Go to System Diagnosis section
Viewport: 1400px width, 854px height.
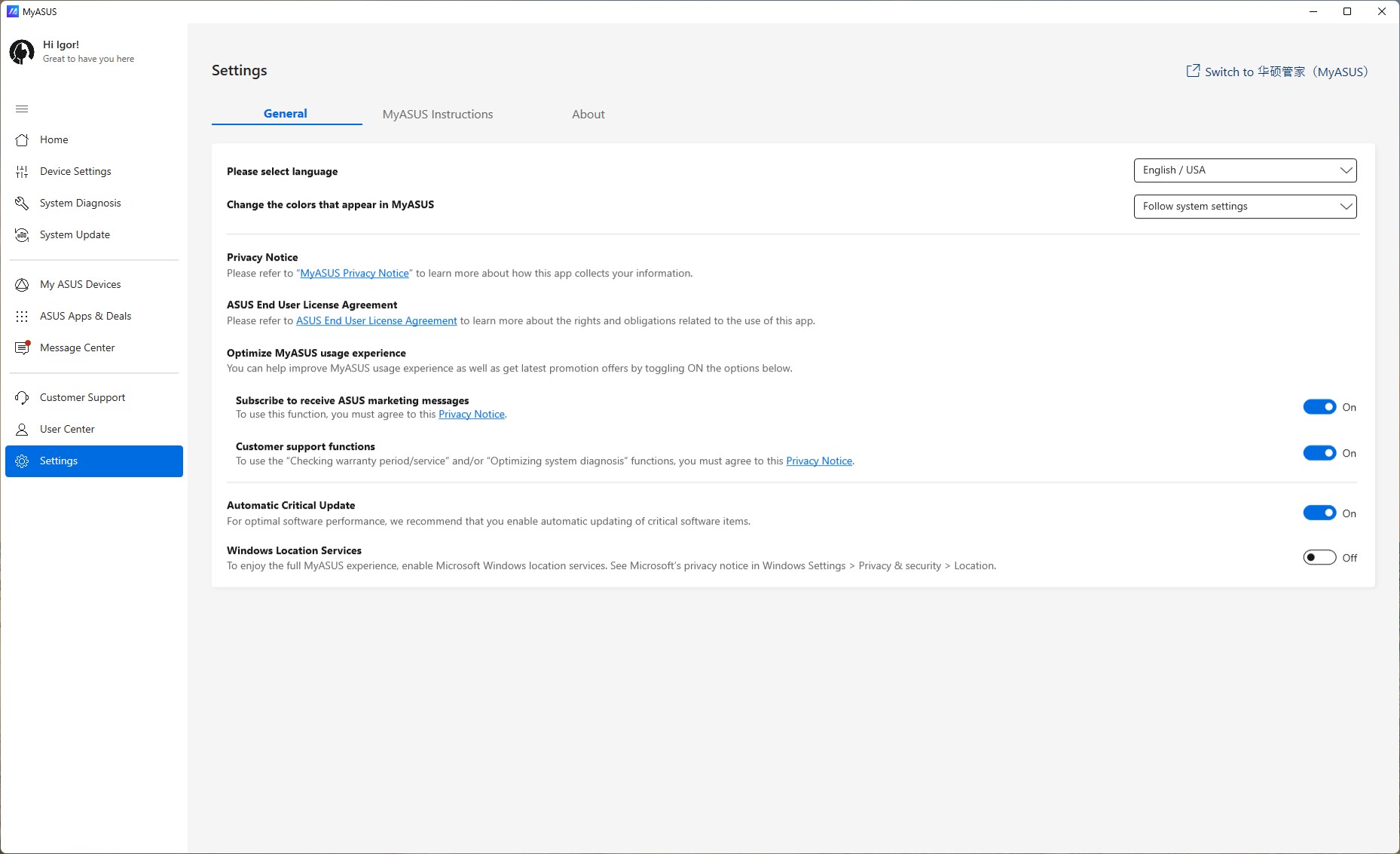point(94,204)
